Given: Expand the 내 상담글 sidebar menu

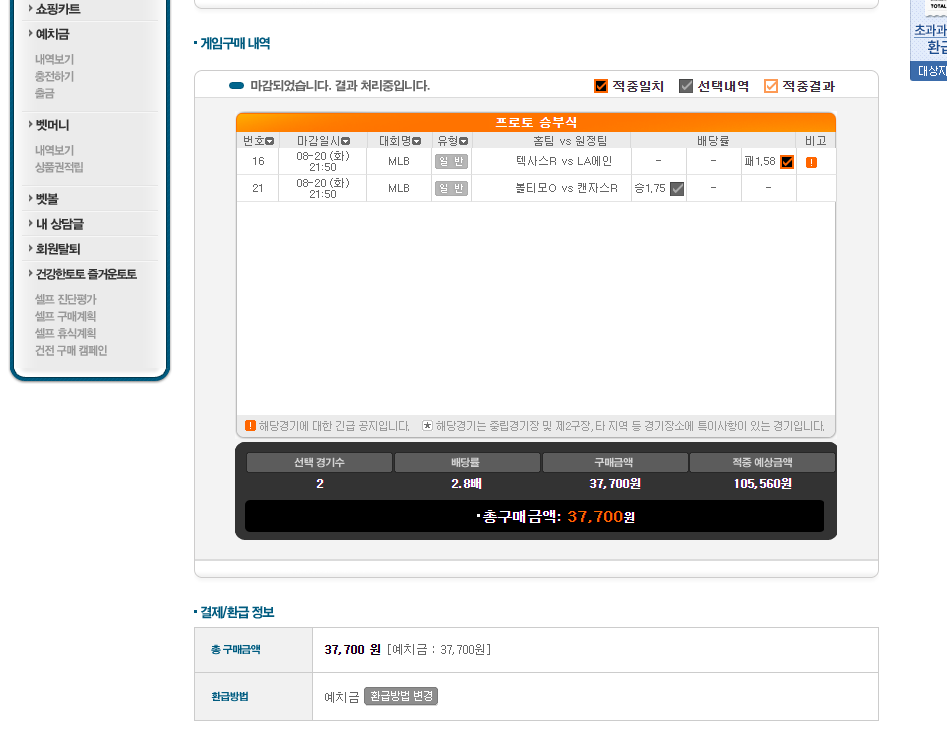Looking at the screenshot, I should [x=59, y=224].
